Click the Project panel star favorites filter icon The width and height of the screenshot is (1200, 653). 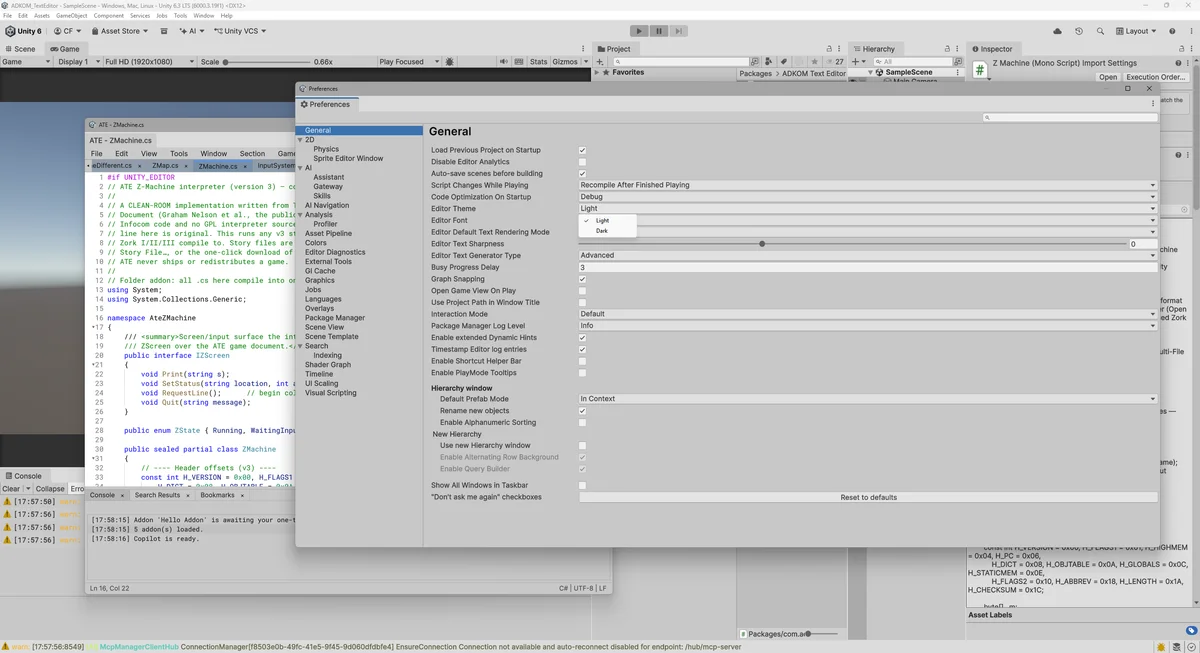pyautogui.click(x=815, y=62)
